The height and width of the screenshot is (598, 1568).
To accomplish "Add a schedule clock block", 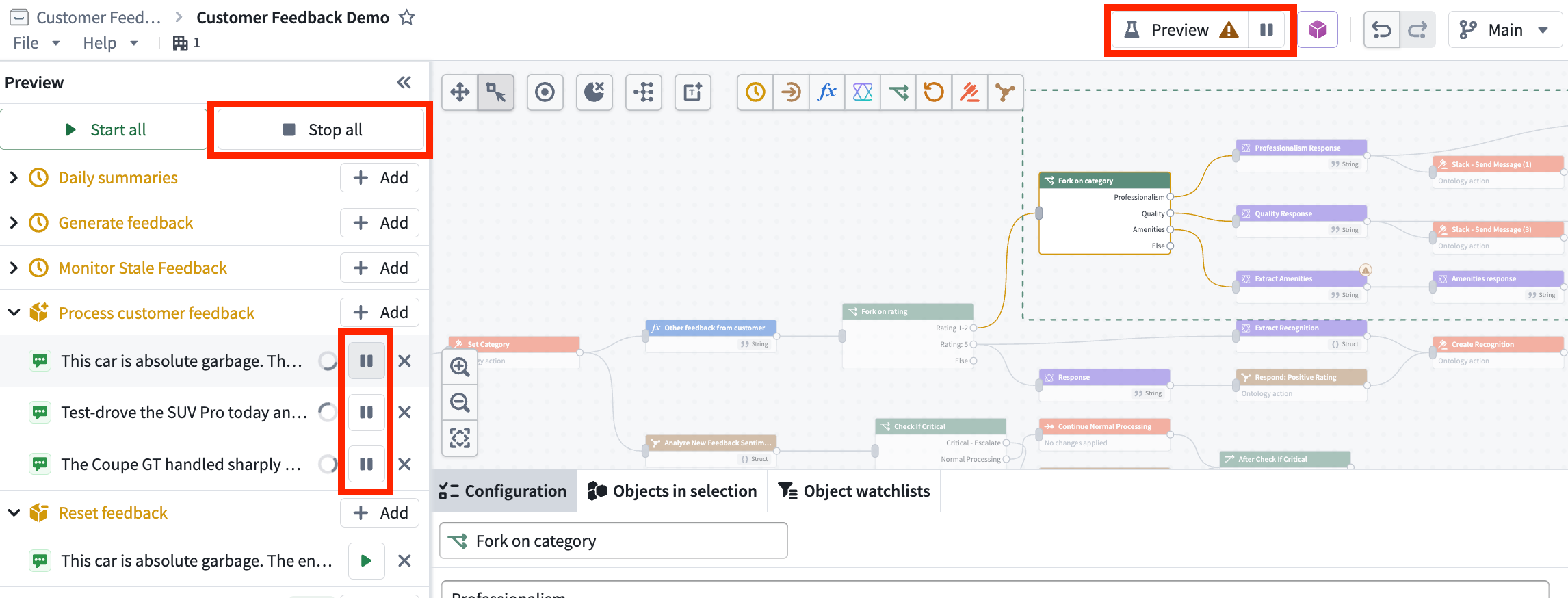I will click(755, 92).
